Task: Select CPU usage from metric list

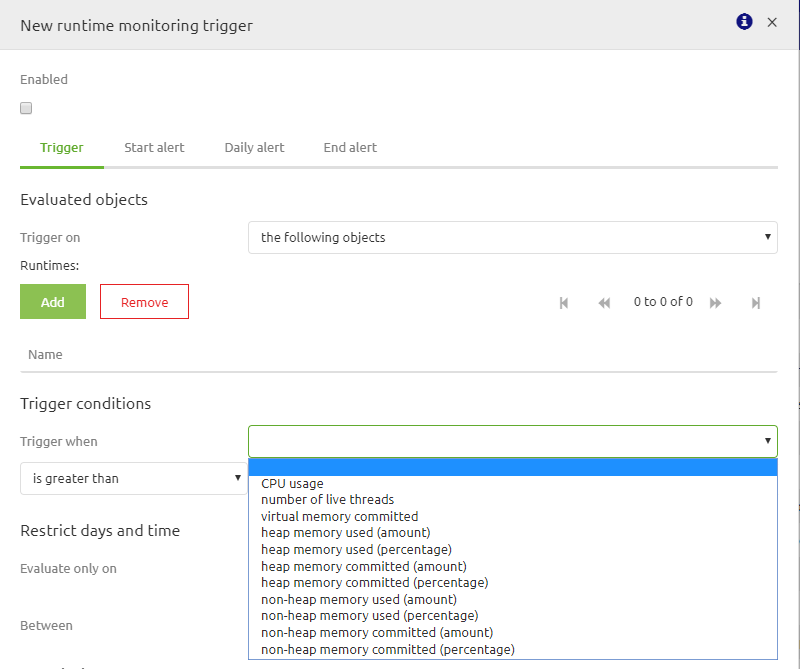Action: click(292, 483)
